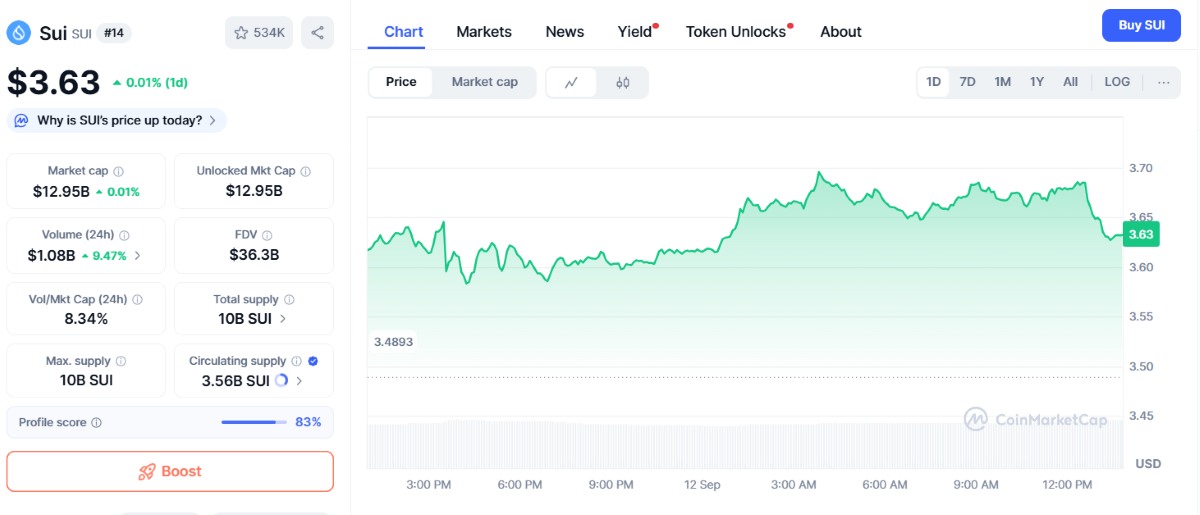Select Market cap chart mode
This screenshot has height=515, width=1200.
tap(485, 82)
